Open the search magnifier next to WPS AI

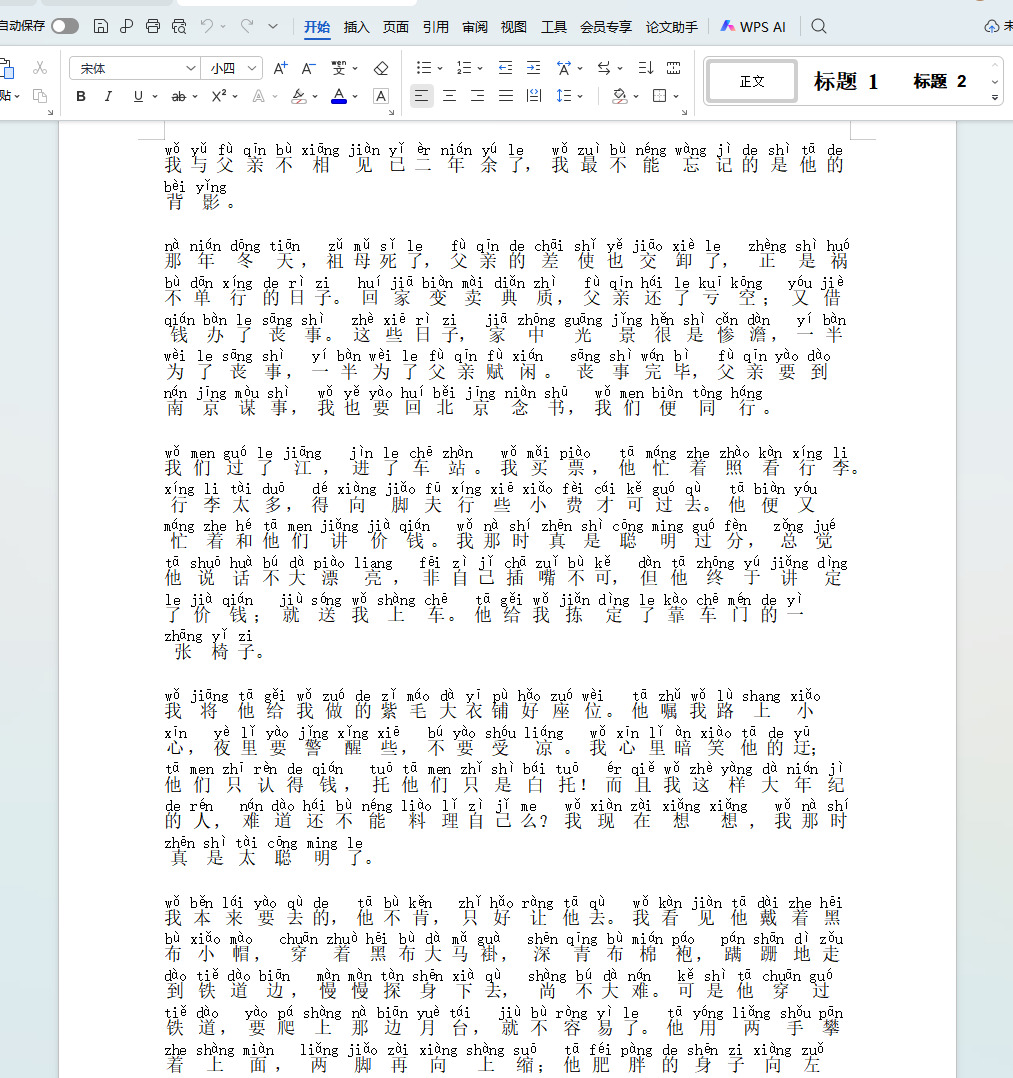818,26
